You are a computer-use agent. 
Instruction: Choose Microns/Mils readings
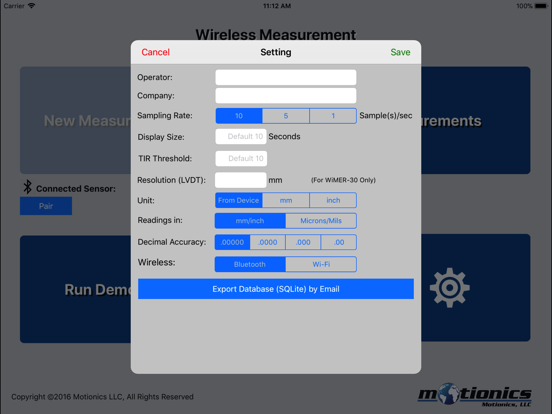(x=321, y=221)
